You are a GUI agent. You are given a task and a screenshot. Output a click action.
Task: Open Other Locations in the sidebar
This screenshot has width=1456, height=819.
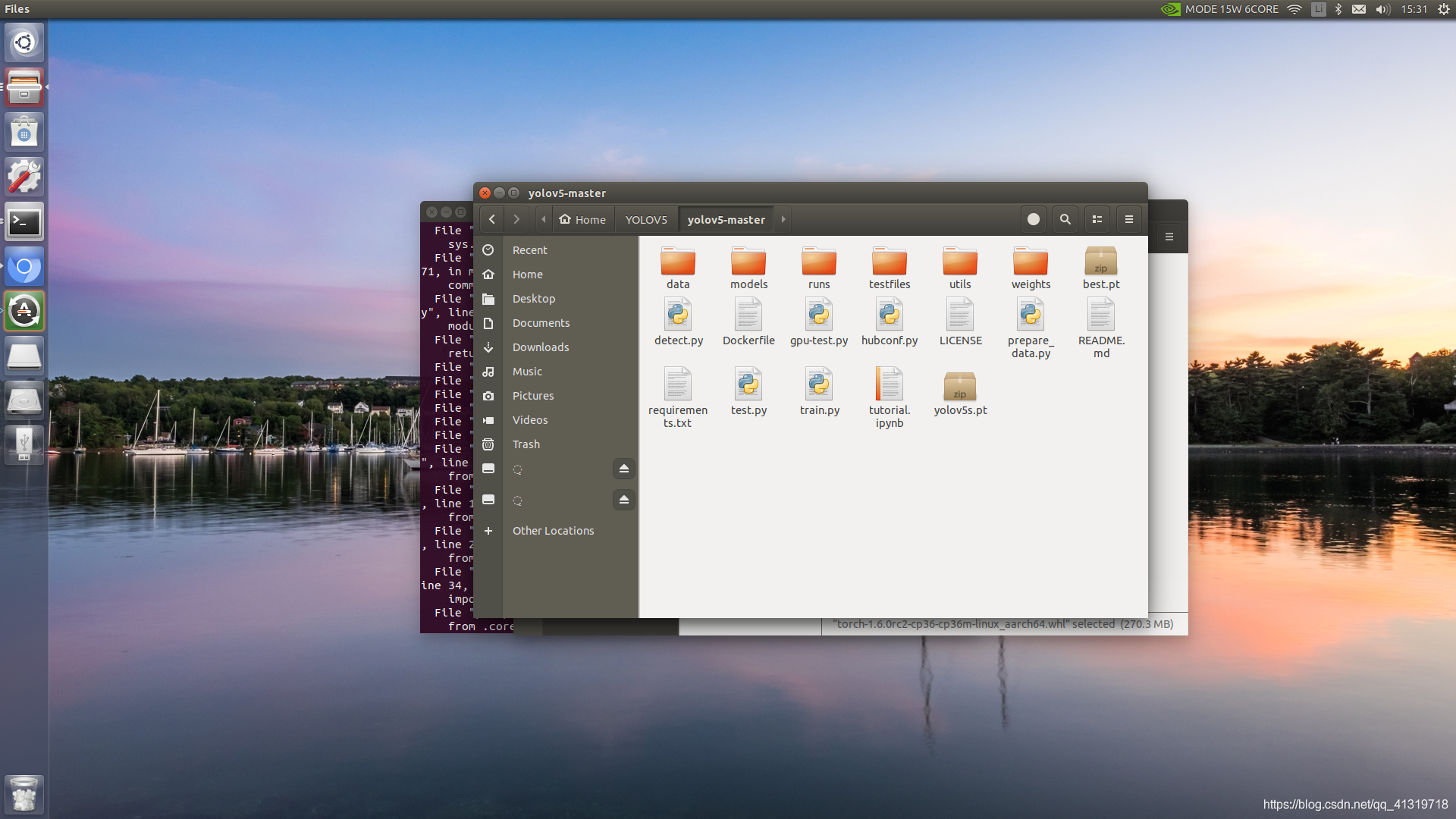(553, 531)
